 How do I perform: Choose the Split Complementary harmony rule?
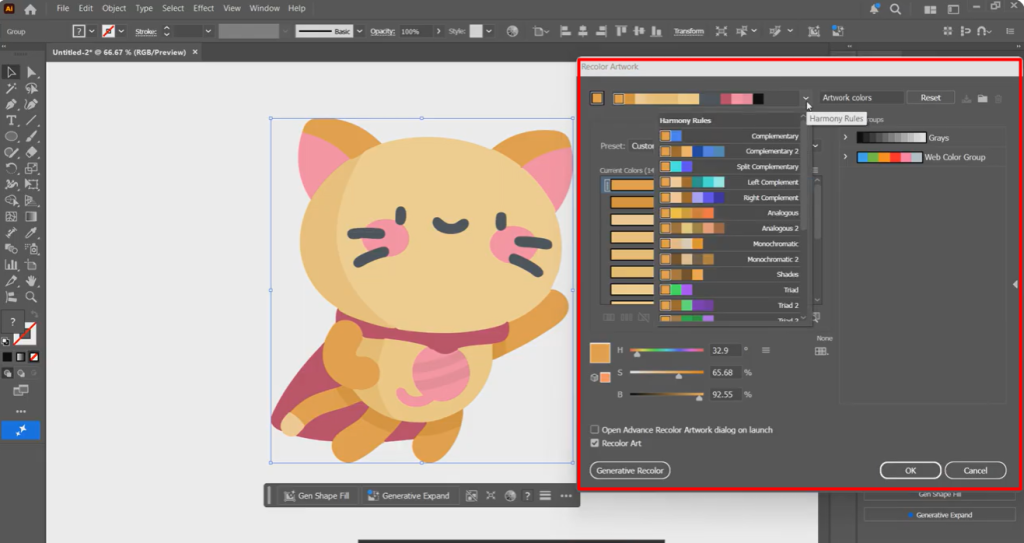[729, 167]
